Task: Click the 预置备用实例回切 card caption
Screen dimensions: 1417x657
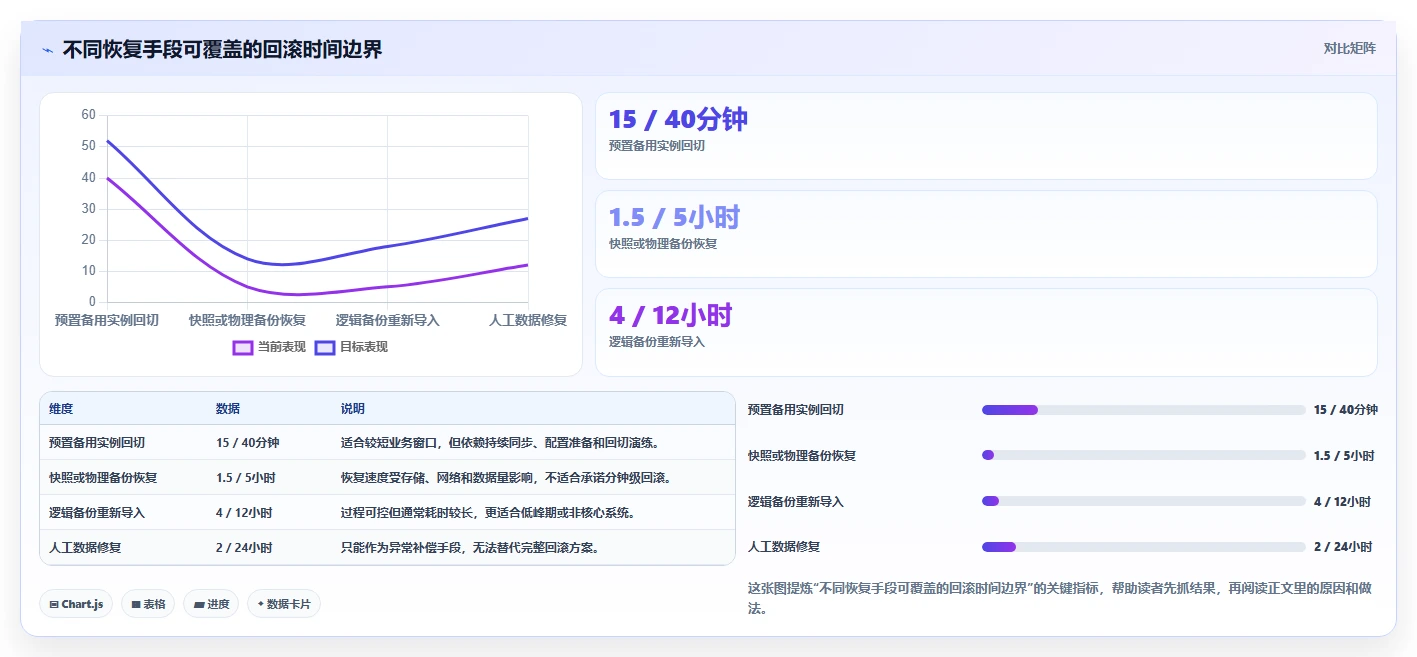Action: [657, 145]
